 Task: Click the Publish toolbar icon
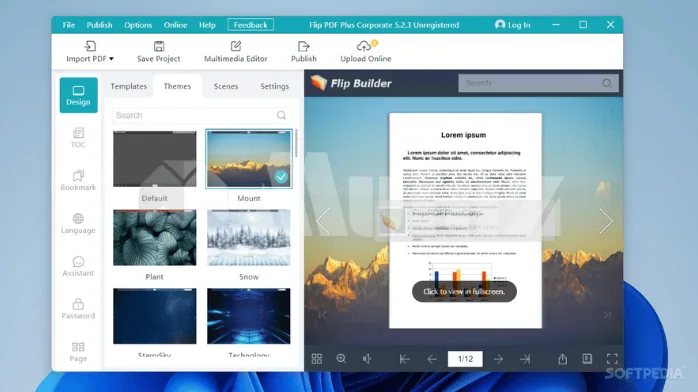(304, 46)
